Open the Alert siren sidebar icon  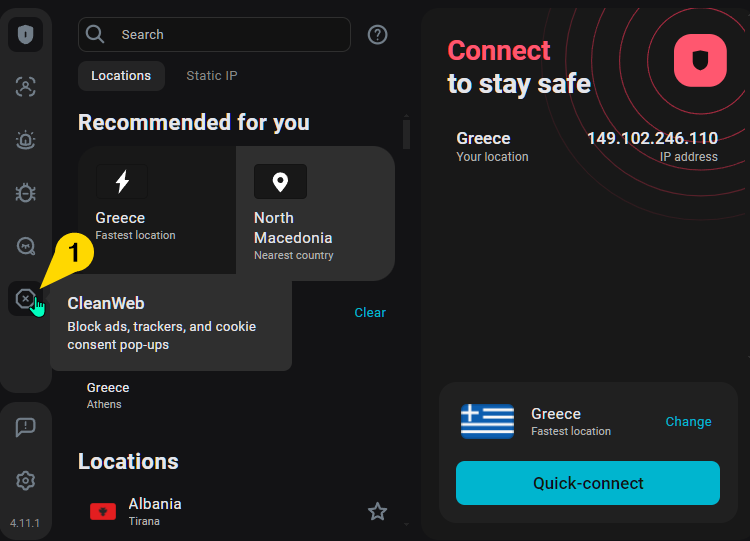click(x=25, y=140)
